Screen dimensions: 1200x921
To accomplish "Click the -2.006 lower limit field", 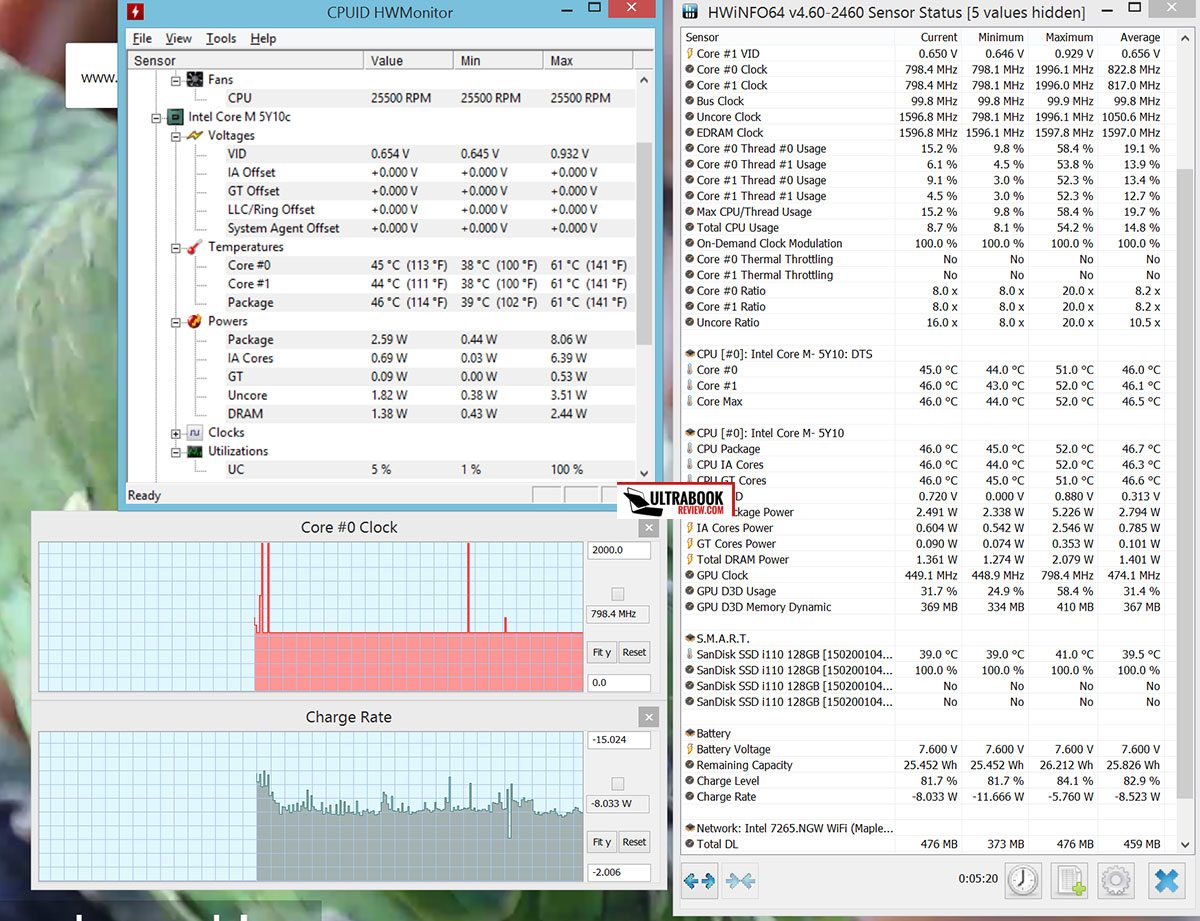I will (618, 873).
